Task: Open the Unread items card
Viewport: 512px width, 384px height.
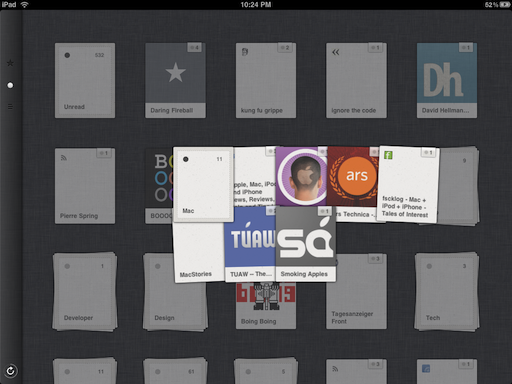Action: (x=85, y=80)
